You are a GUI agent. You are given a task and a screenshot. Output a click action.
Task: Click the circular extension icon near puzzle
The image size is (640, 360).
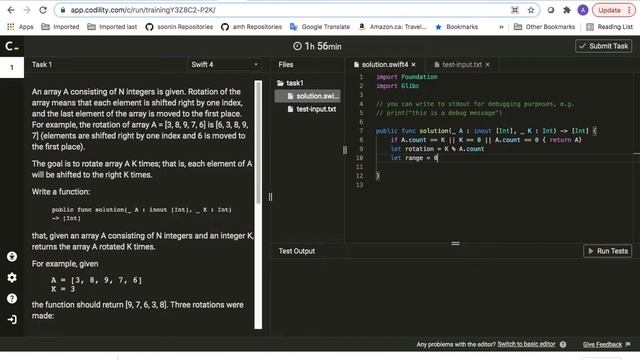coord(551,10)
